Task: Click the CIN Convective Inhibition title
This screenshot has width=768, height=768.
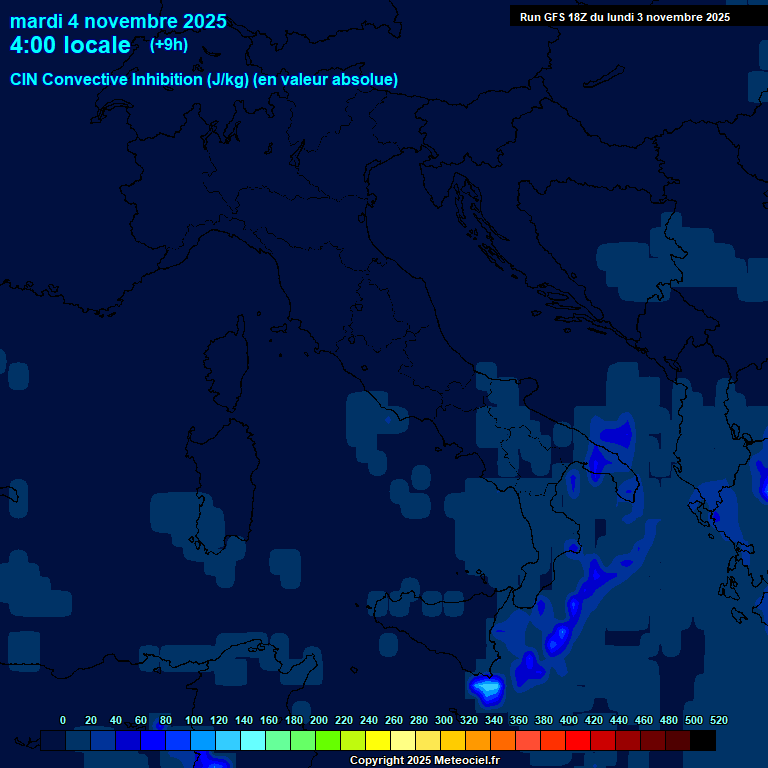Action: (204, 79)
